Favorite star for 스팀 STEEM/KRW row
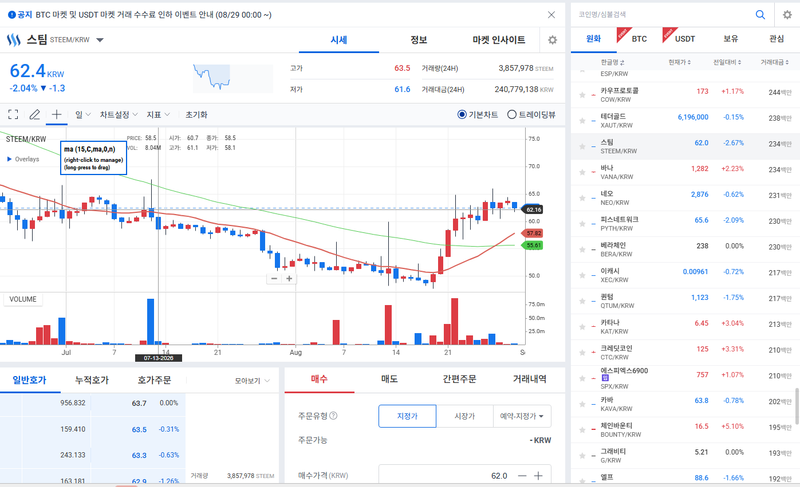The image size is (800, 487). click(x=582, y=146)
